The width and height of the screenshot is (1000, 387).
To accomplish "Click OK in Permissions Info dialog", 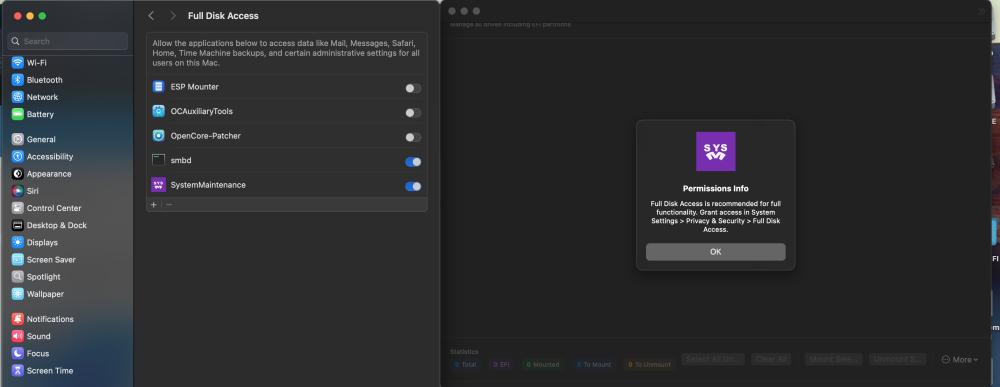I will pyautogui.click(x=716, y=252).
